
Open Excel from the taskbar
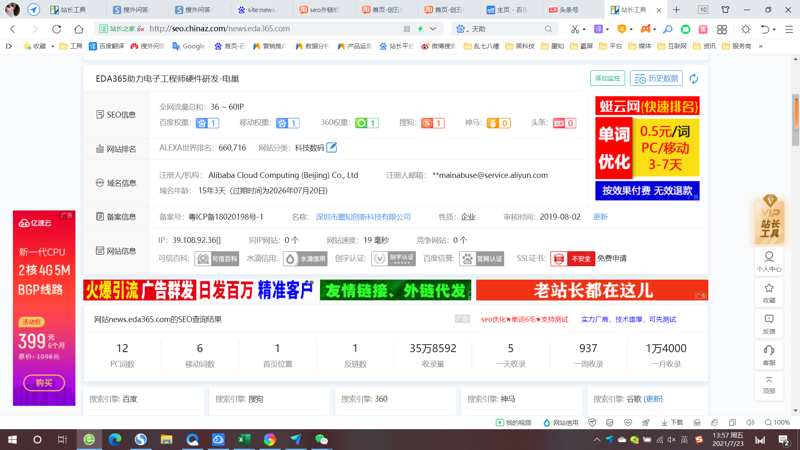(244, 439)
